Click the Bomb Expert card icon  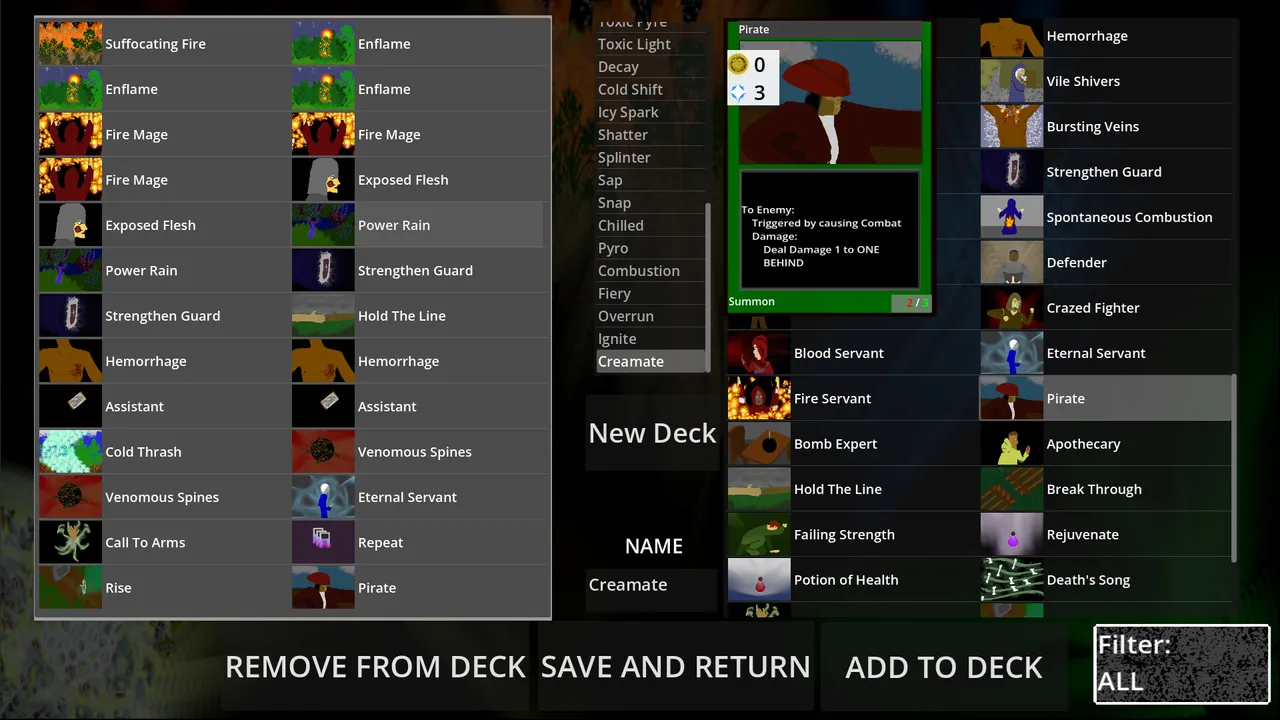pos(759,444)
